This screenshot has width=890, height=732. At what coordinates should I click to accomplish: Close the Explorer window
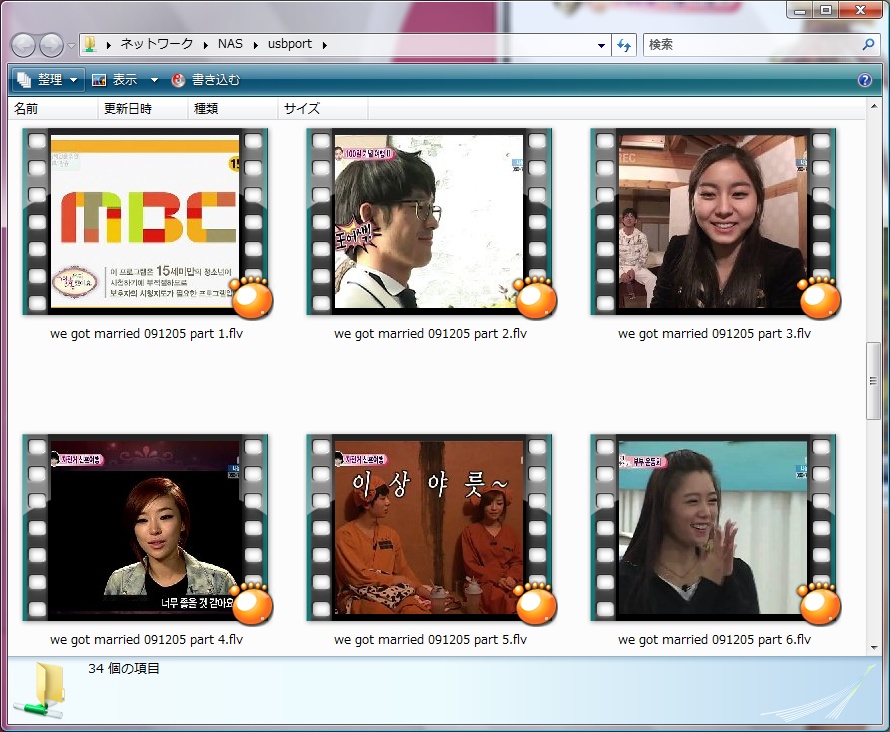[861, 10]
